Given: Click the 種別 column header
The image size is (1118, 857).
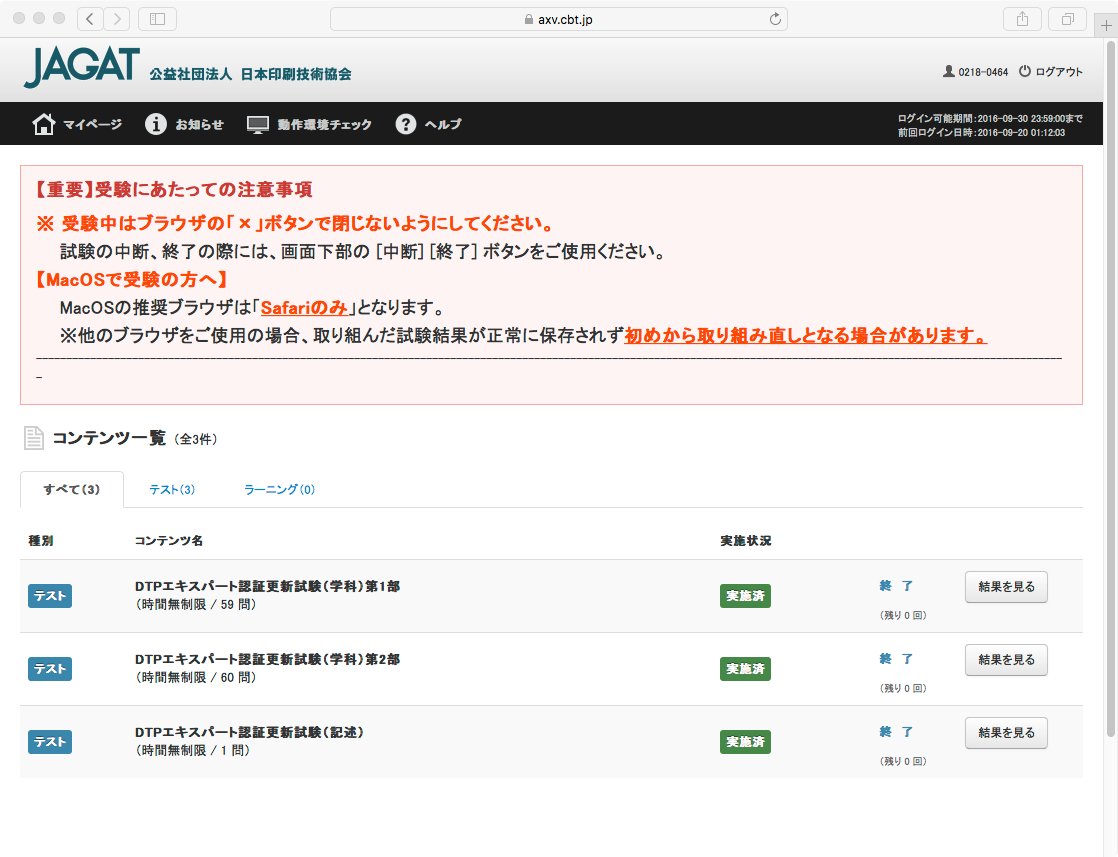Looking at the screenshot, I should click(x=41, y=540).
